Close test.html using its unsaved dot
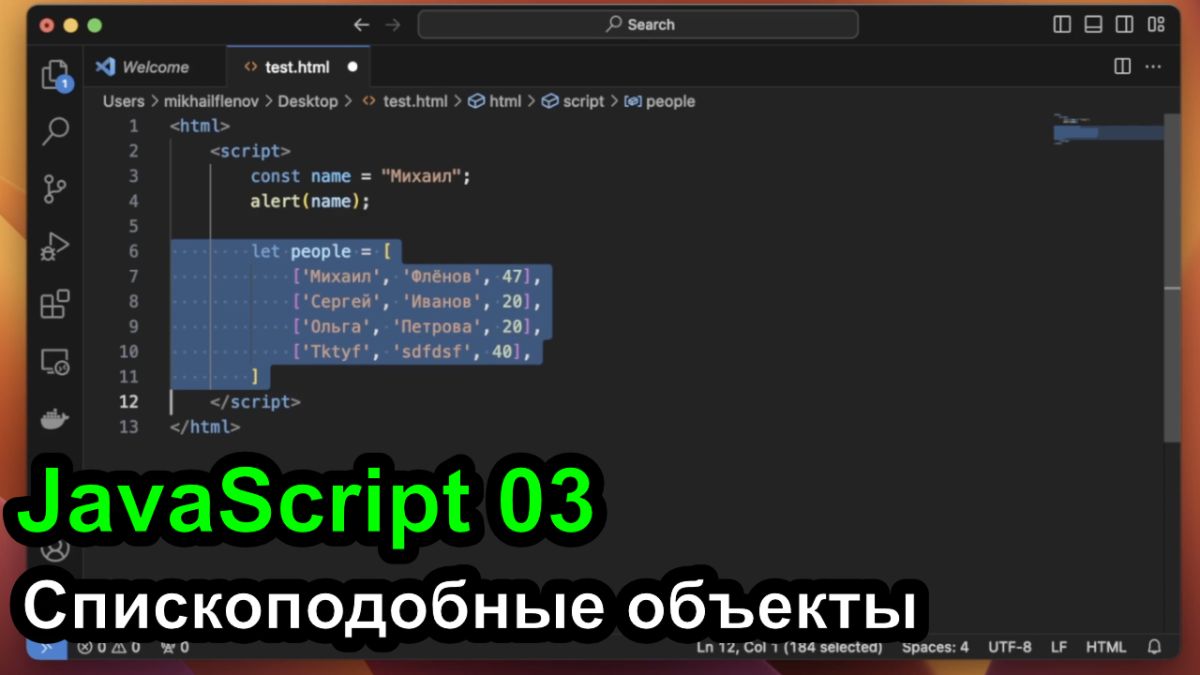 (352, 68)
